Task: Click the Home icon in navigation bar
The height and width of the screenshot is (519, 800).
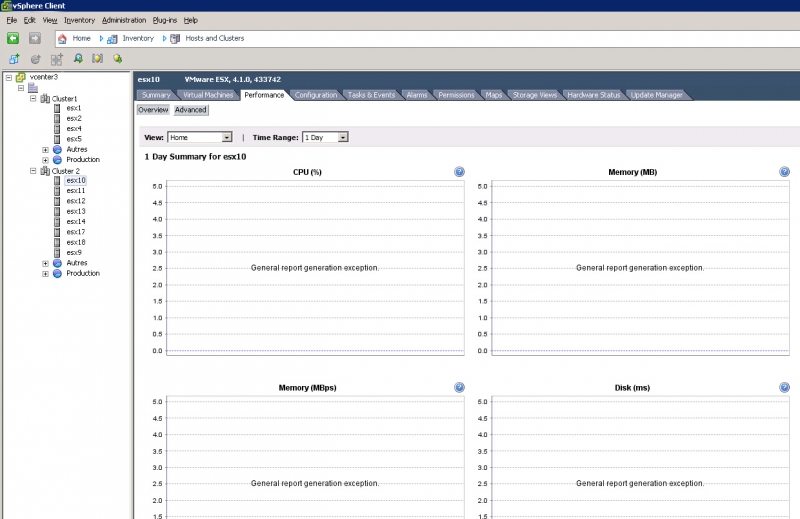Action: coord(62,38)
